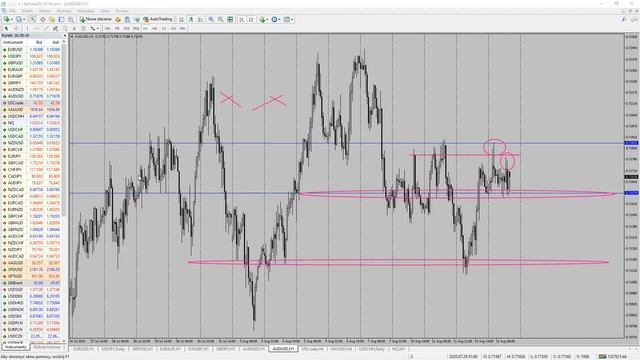
Task: Set timeframe to M5
Action: coord(117,28)
